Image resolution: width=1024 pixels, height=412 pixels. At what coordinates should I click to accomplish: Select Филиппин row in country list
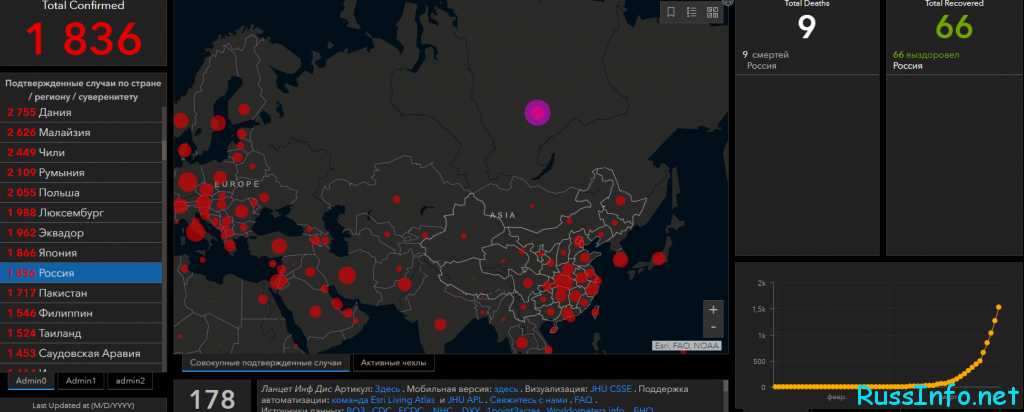pos(81,313)
